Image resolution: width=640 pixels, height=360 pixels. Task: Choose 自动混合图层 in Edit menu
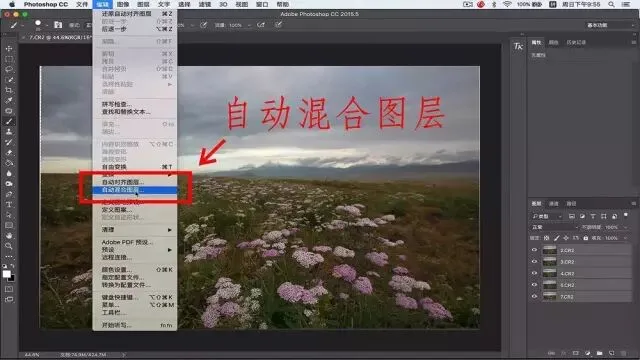point(135,190)
